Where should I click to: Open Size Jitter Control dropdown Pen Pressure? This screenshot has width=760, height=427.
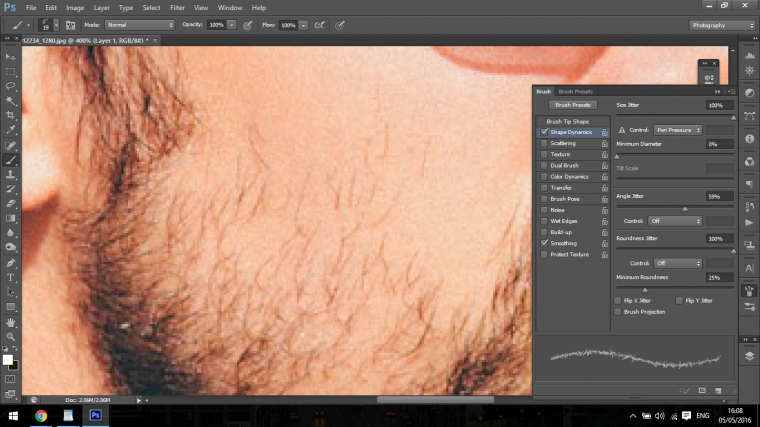tap(678, 130)
